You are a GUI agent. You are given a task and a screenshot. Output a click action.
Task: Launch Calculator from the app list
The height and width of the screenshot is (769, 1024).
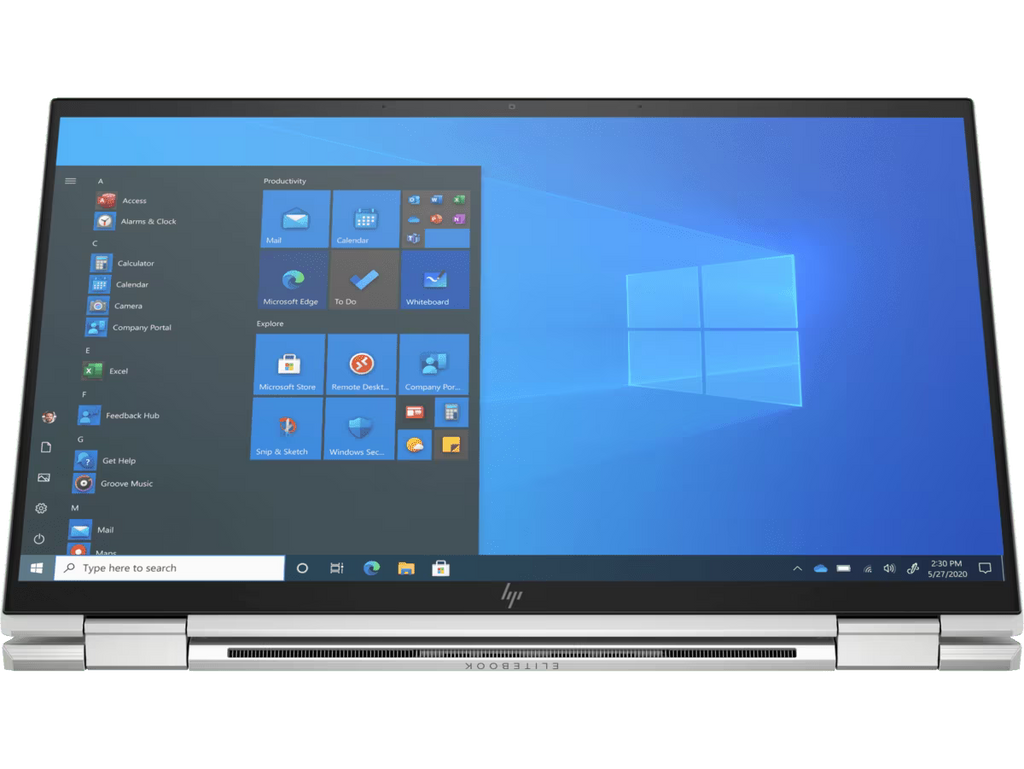coord(122,263)
